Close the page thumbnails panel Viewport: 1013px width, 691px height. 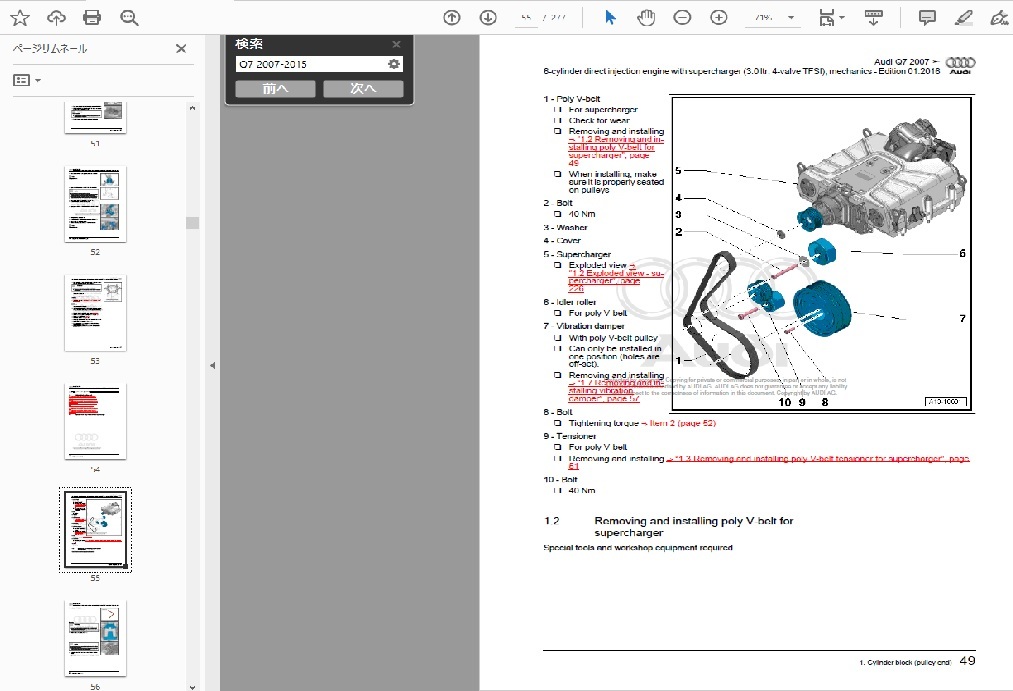tap(181, 48)
